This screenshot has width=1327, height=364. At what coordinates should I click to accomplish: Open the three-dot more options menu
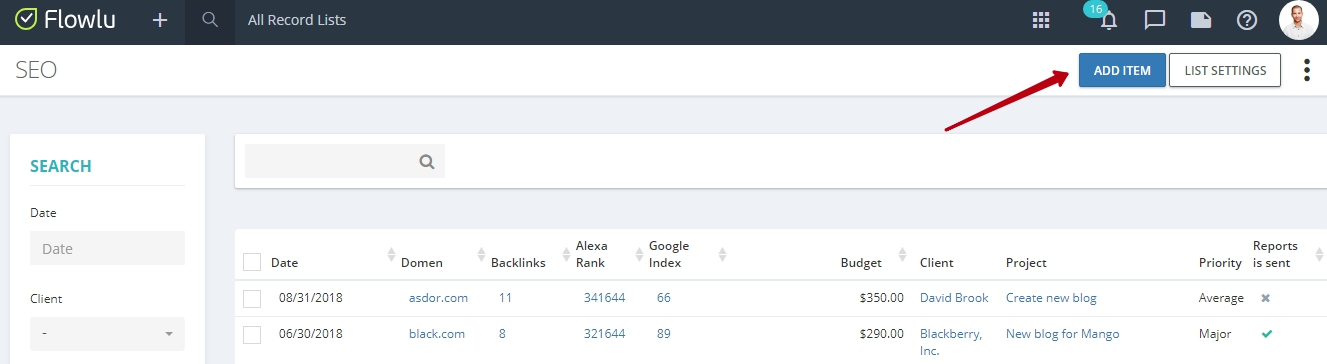coord(1307,70)
